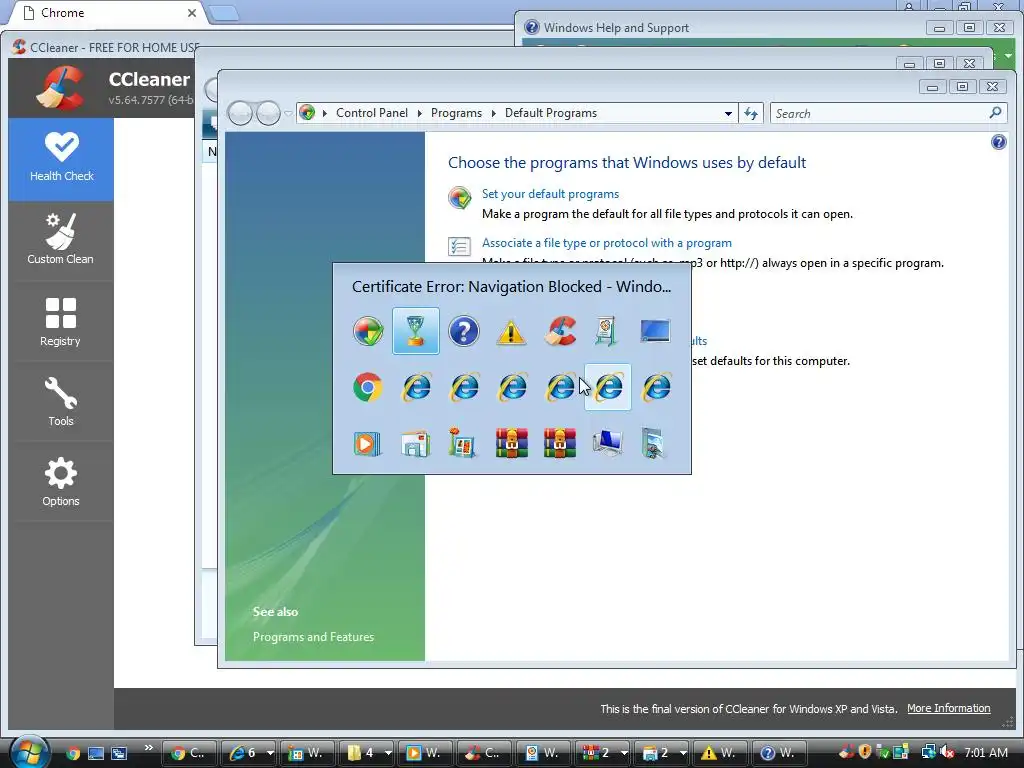Click the muted volume icon in system tray

(948, 752)
